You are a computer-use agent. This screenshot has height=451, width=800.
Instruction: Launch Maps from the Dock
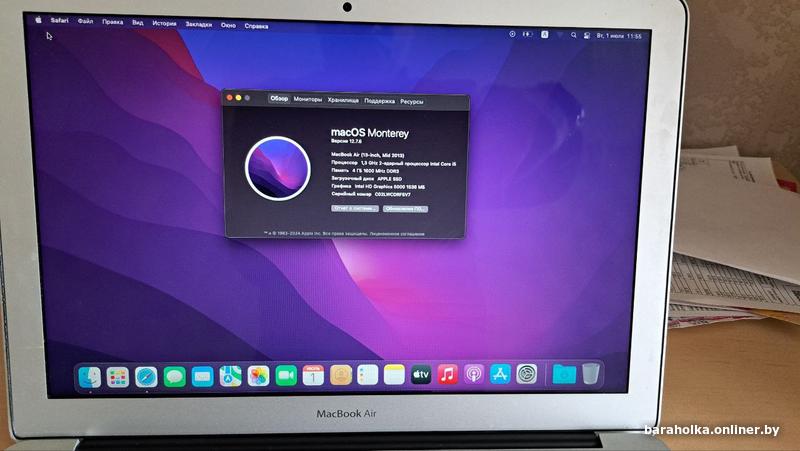[x=231, y=376]
